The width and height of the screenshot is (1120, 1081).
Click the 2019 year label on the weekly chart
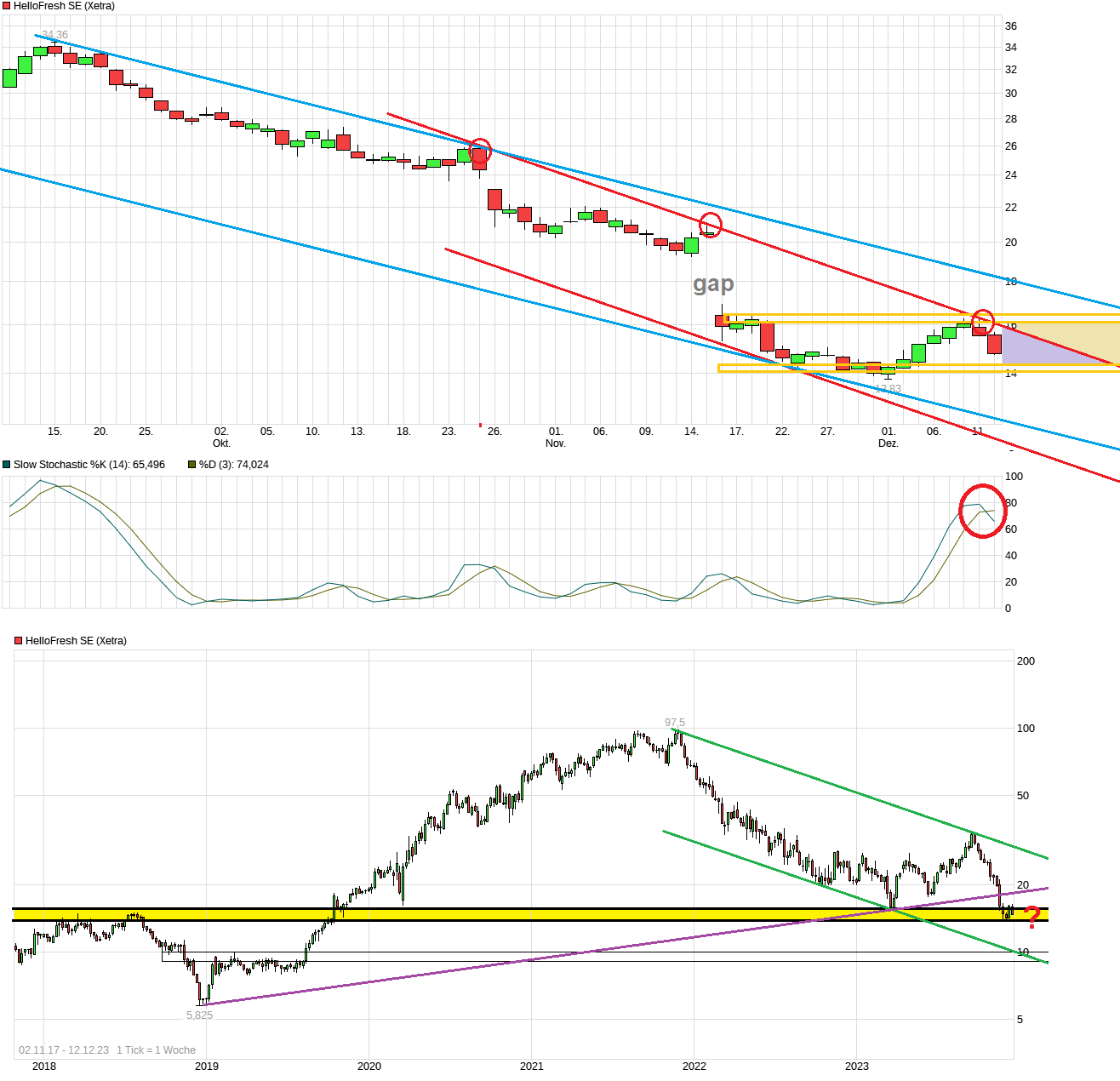coord(207,1067)
